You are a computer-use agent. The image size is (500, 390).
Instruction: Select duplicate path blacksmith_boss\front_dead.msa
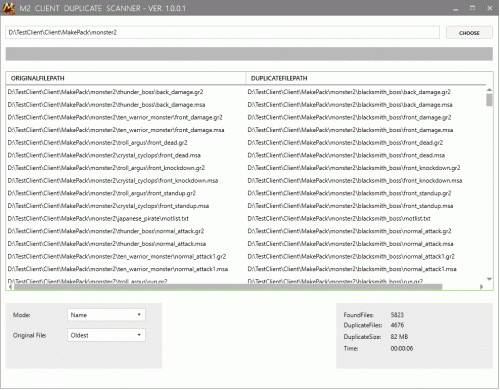point(346,155)
